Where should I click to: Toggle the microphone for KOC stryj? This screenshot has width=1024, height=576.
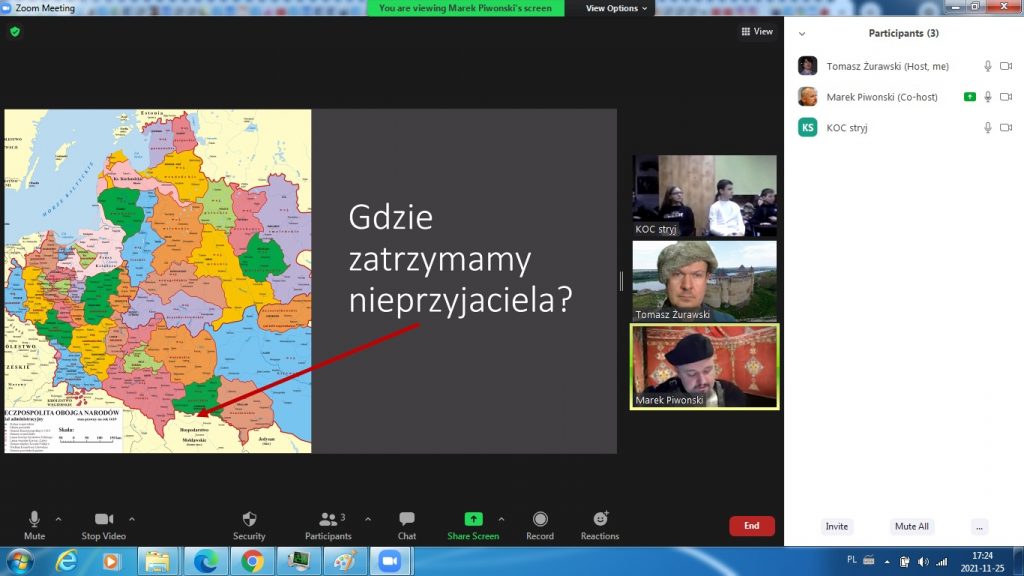pyautogui.click(x=988, y=128)
